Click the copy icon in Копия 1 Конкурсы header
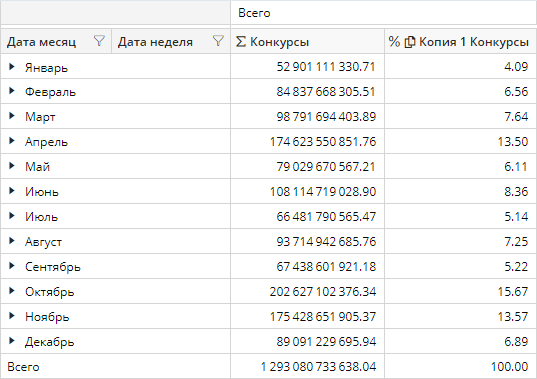The image size is (537, 379). 410,42
